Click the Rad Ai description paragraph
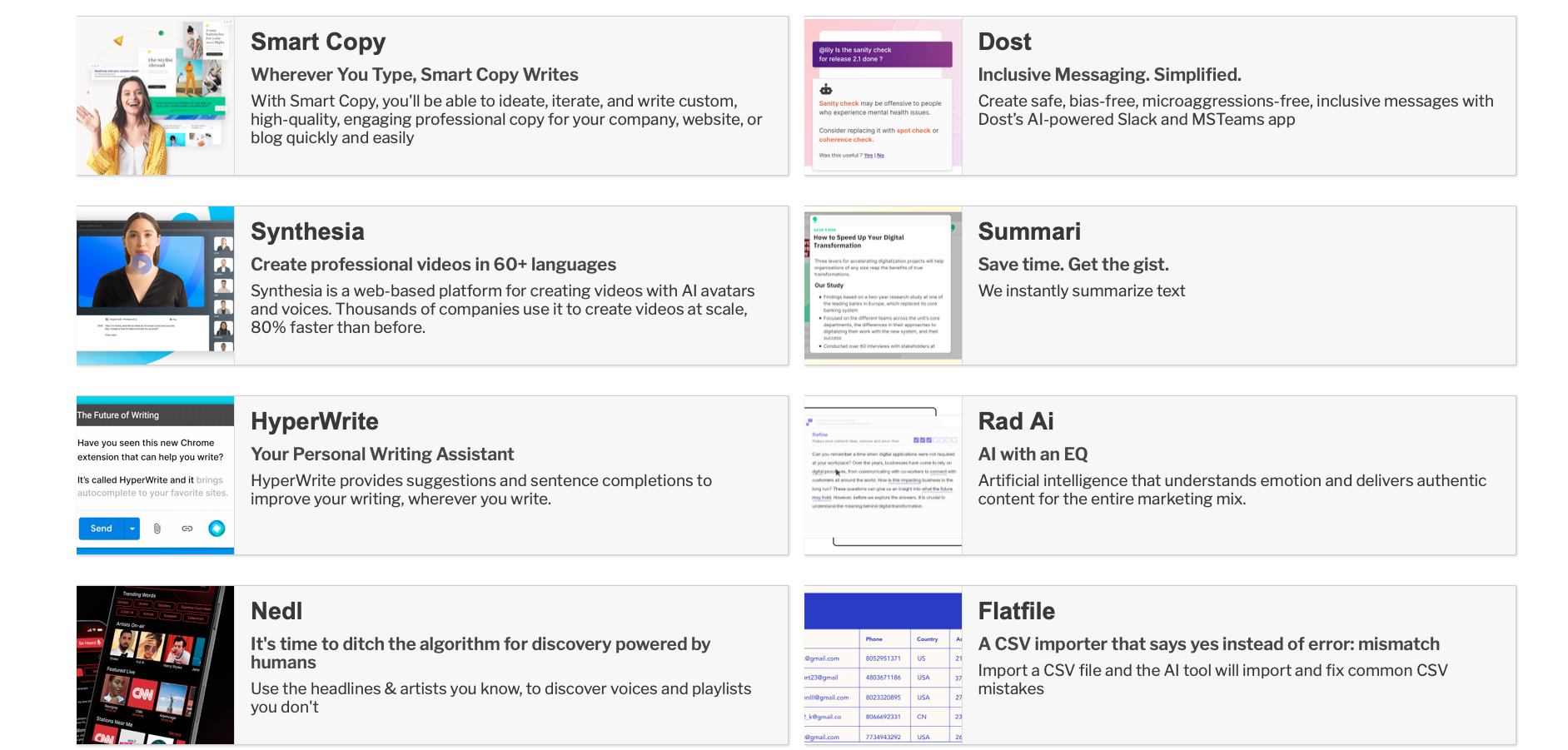 (x=1232, y=490)
